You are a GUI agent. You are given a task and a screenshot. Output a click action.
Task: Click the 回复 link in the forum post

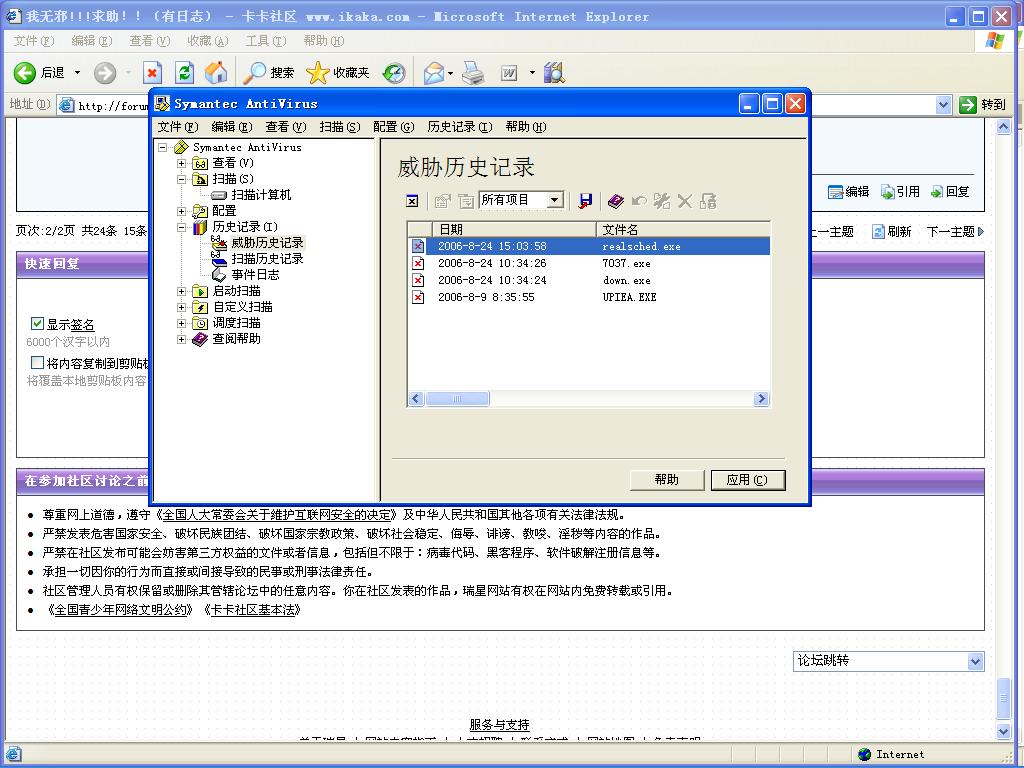tap(950, 191)
